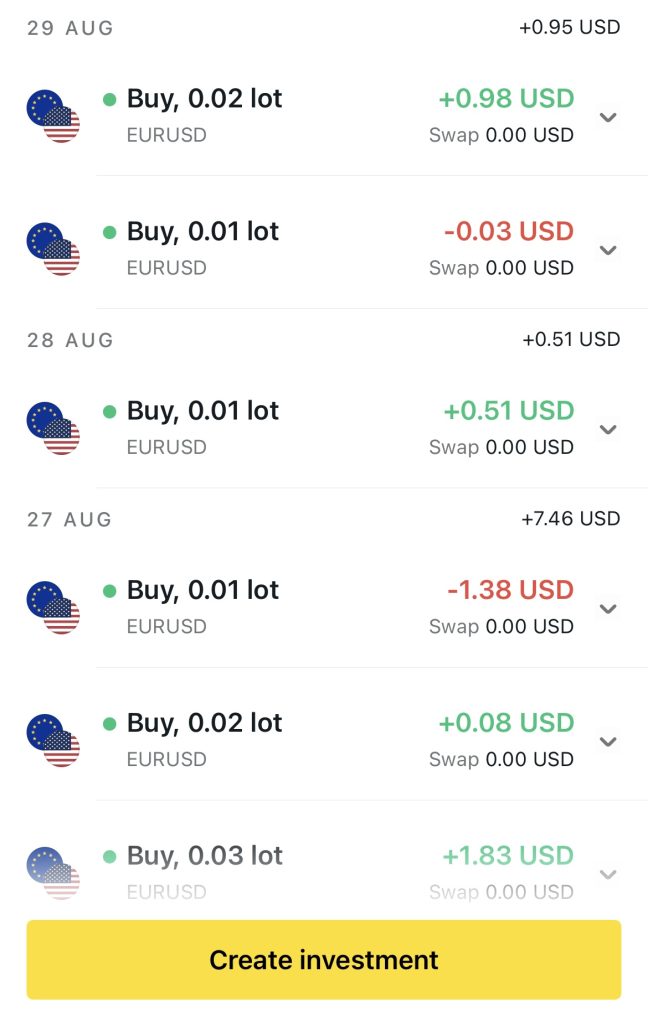Screen dimensions: 648x1024
Task: Click the +7.46 USD daily total
Action: point(570,519)
